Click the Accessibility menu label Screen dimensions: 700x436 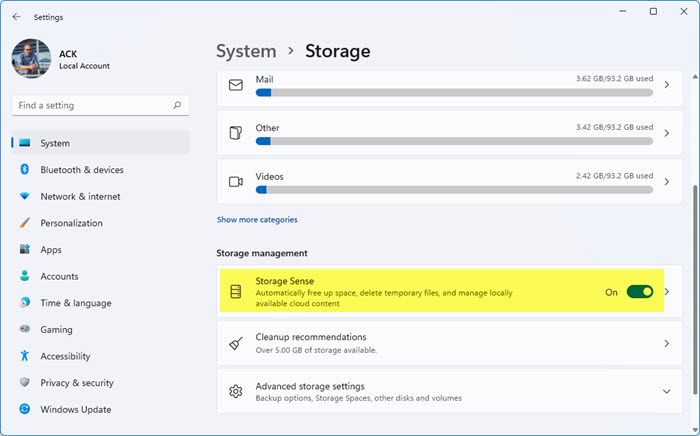[65, 356]
